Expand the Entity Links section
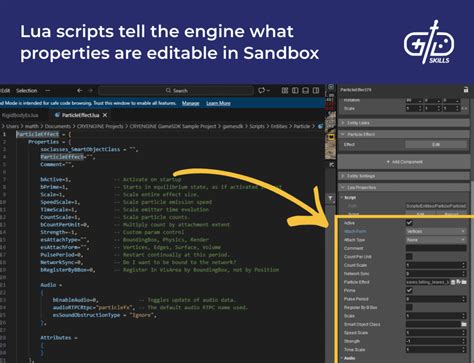This screenshot has width=474, height=363. coord(403,123)
